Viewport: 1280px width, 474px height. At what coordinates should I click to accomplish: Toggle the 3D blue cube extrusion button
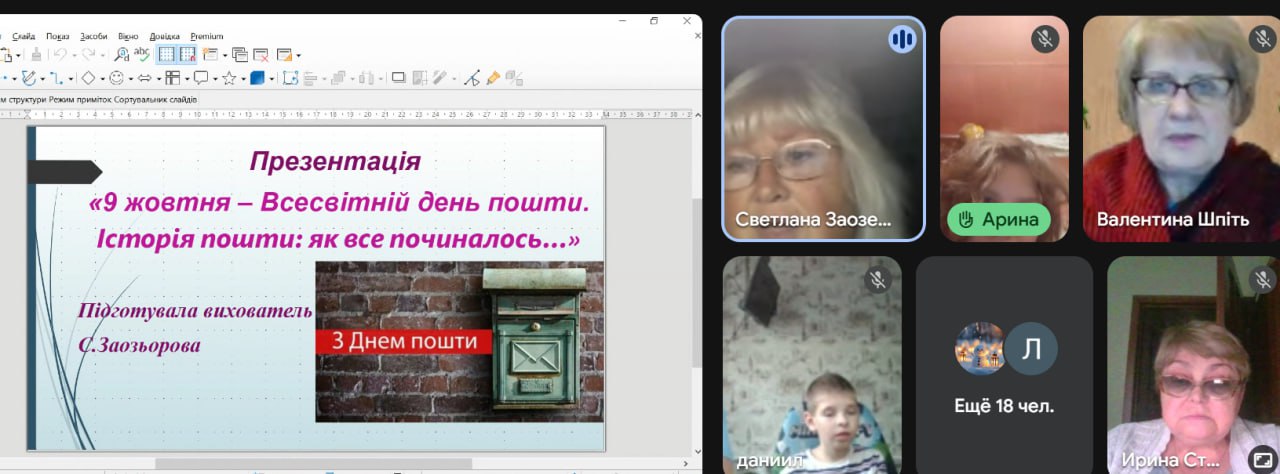point(258,78)
